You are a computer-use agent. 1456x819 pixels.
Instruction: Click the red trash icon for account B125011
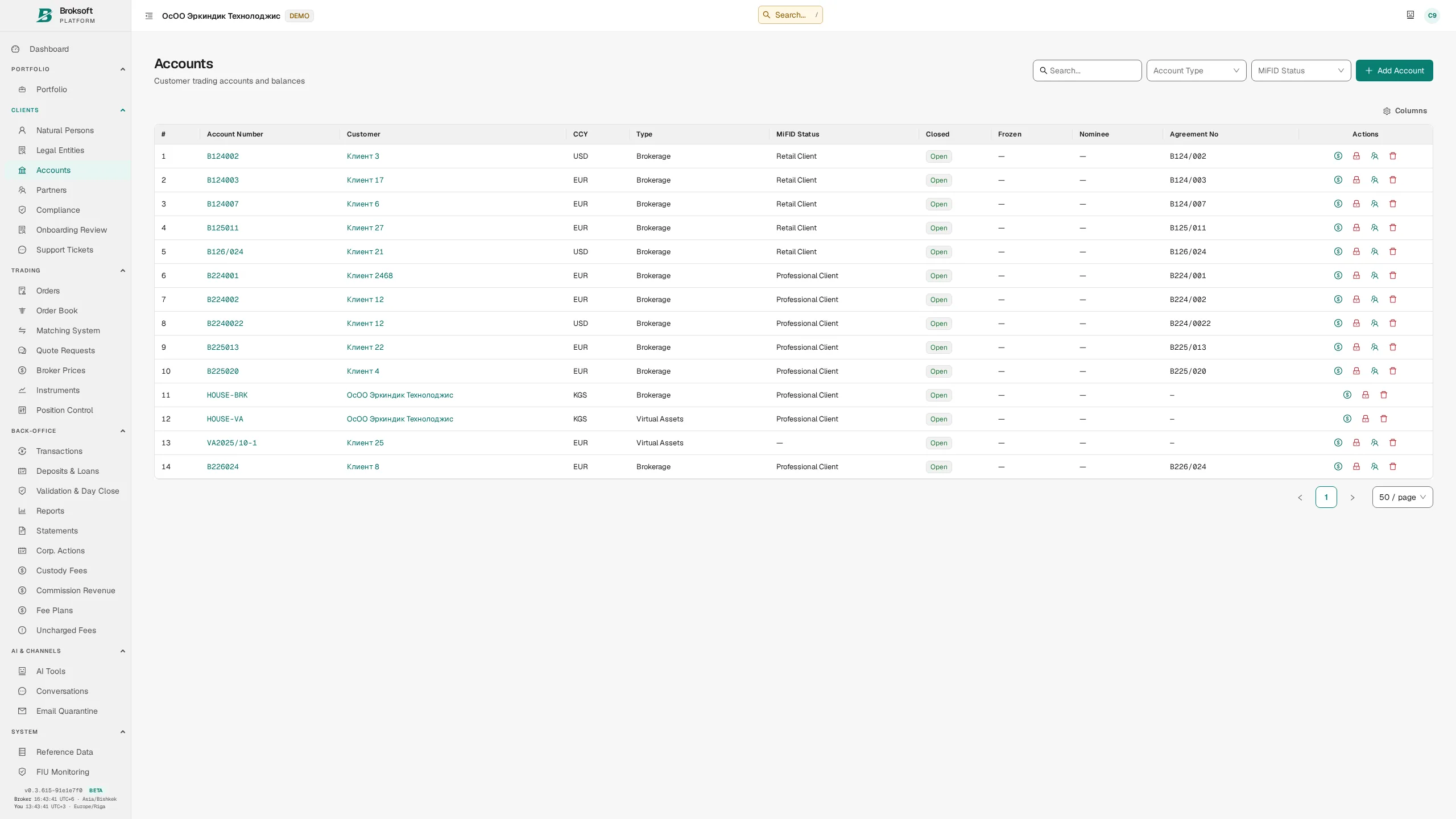click(1392, 227)
